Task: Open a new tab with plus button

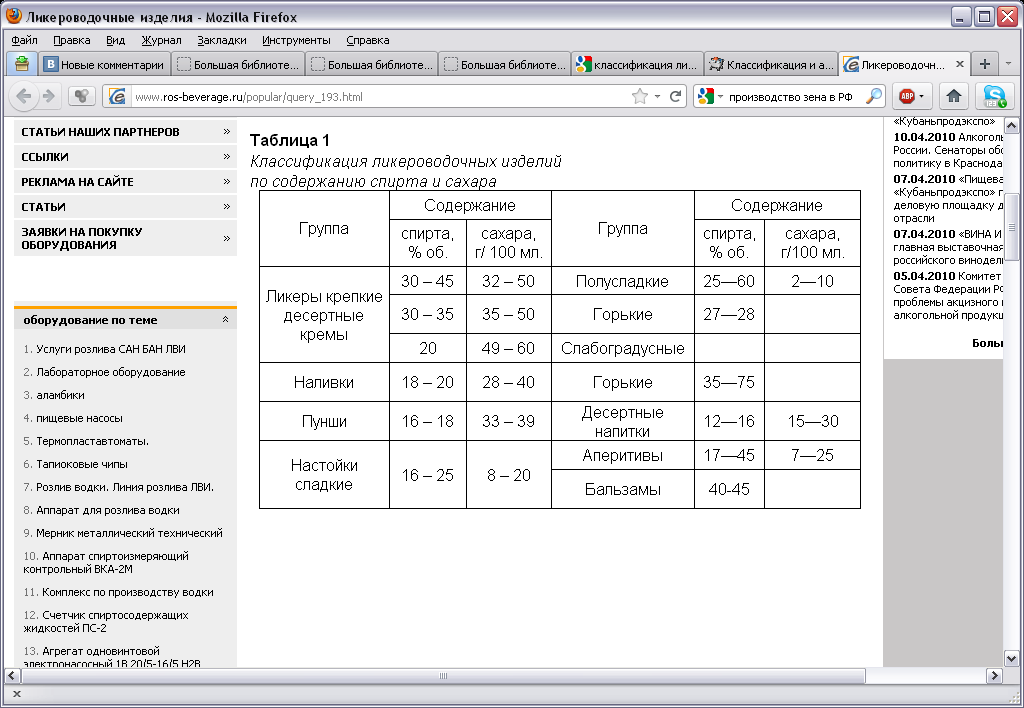Action: click(985, 64)
